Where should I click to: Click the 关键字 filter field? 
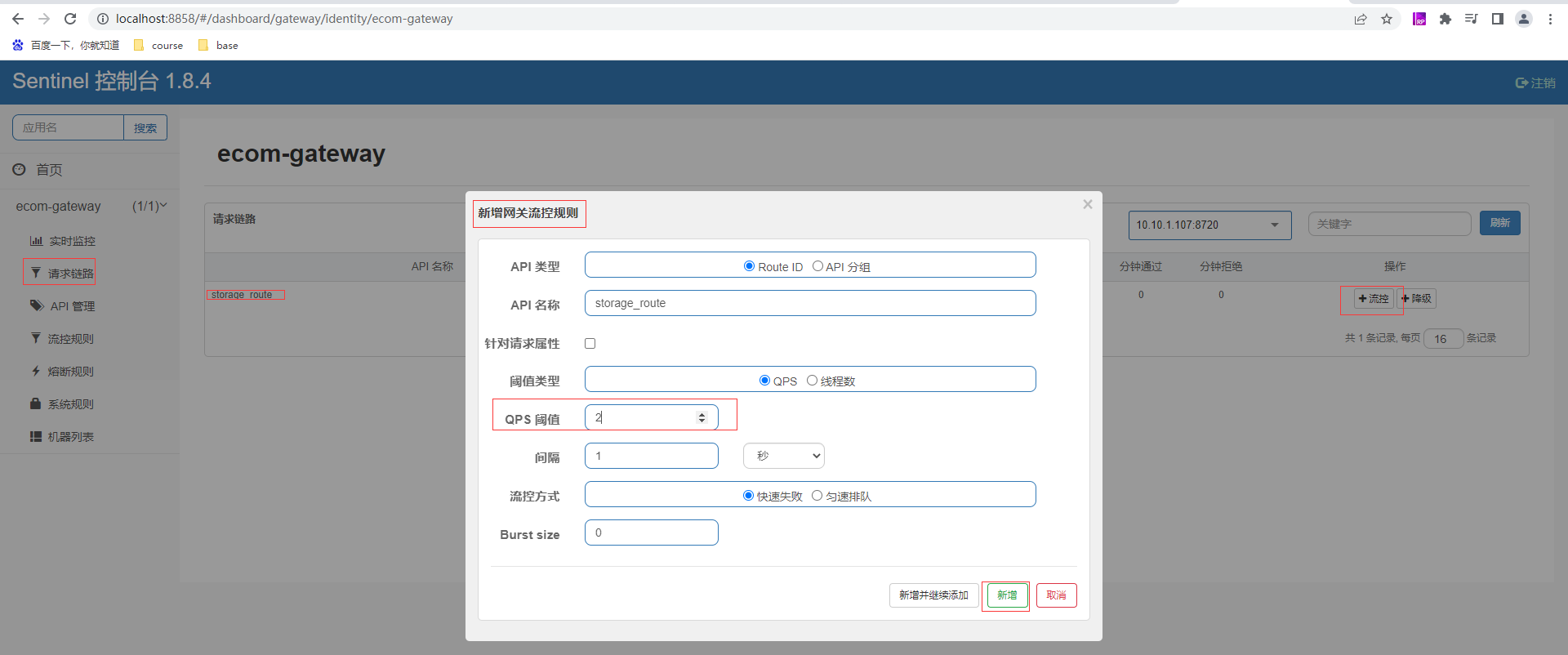click(x=1389, y=224)
